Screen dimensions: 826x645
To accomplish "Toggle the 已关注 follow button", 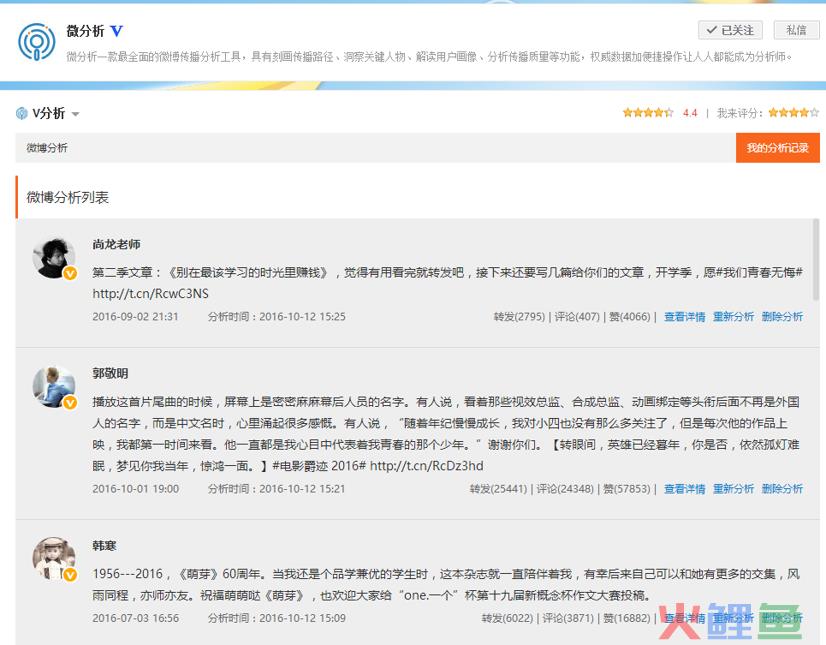I will pyautogui.click(x=731, y=30).
